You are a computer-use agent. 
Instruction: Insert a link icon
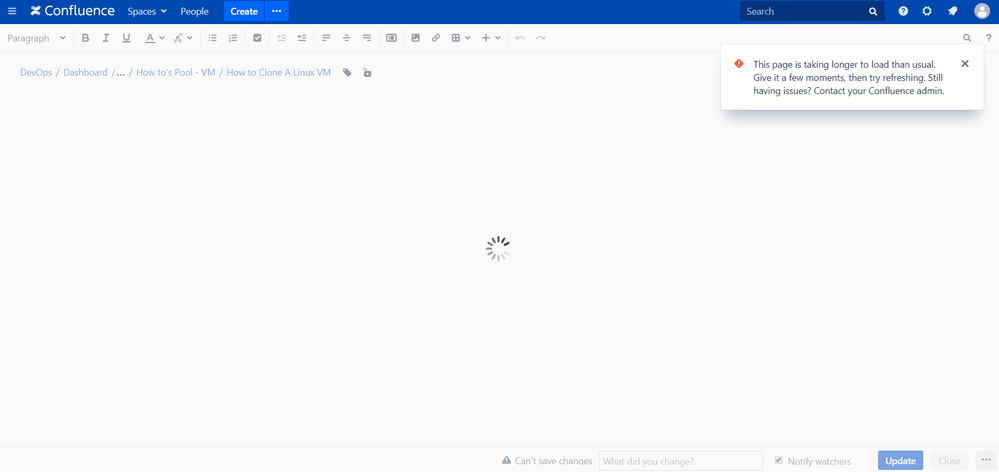tap(436, 38)
